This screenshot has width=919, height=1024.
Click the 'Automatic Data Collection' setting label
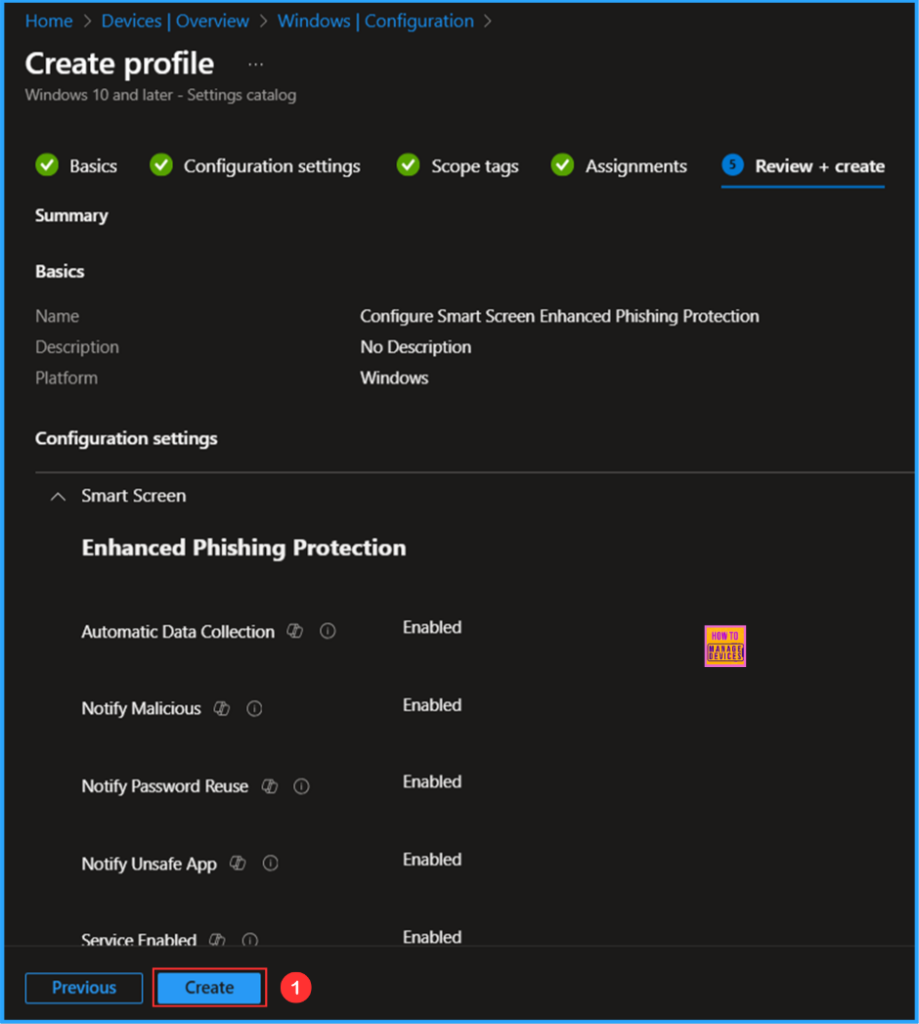[x=178, y=632]
